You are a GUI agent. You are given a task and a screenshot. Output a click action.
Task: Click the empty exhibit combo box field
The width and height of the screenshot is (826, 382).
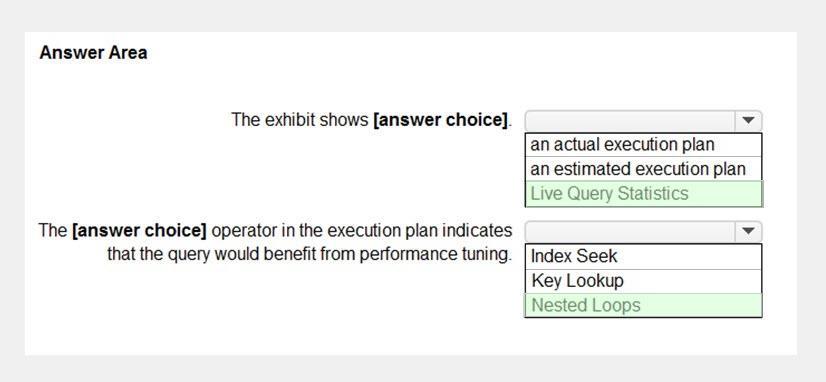click(x=630, y=121)
